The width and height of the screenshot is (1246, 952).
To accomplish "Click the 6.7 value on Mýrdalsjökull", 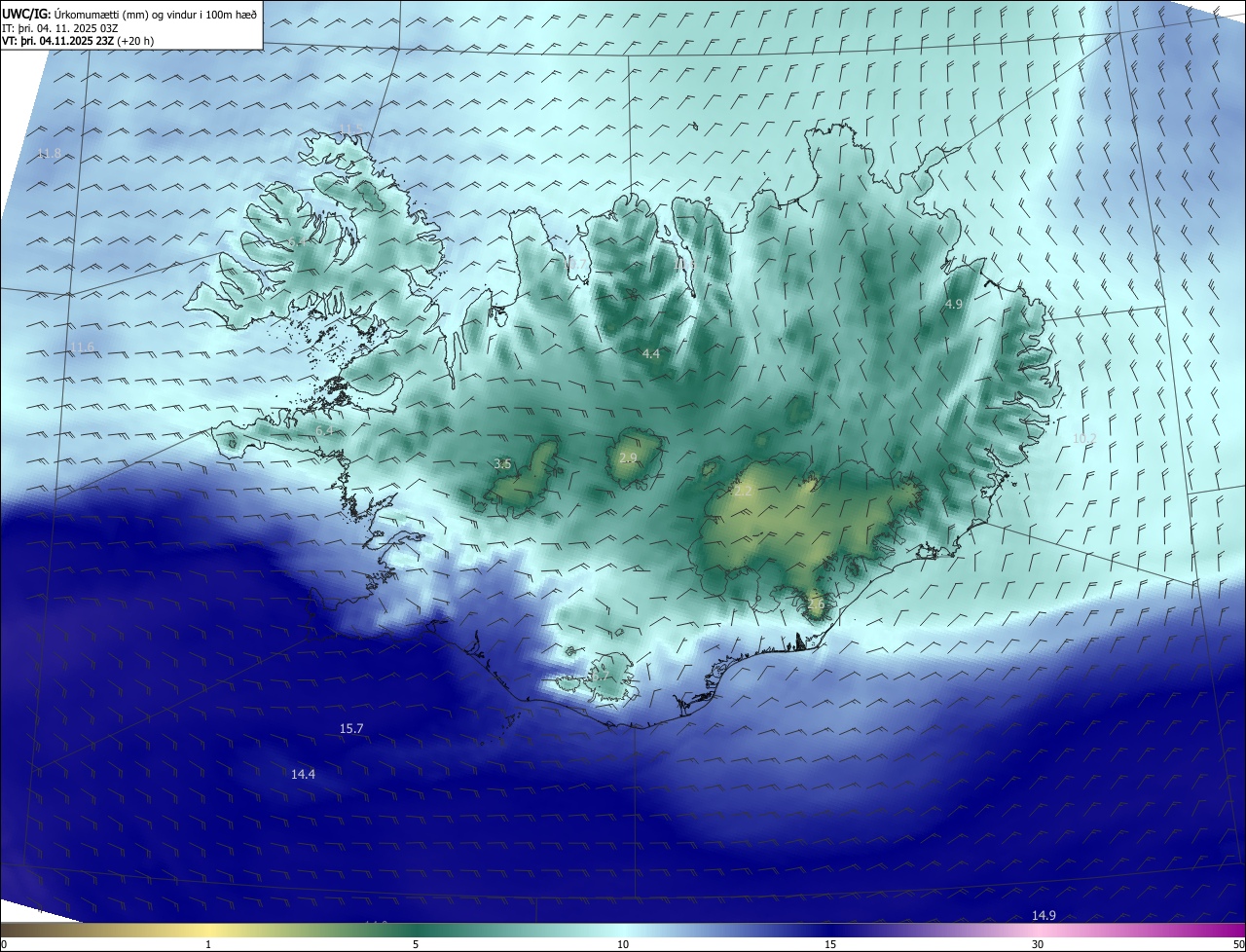I will click(600, 674).
